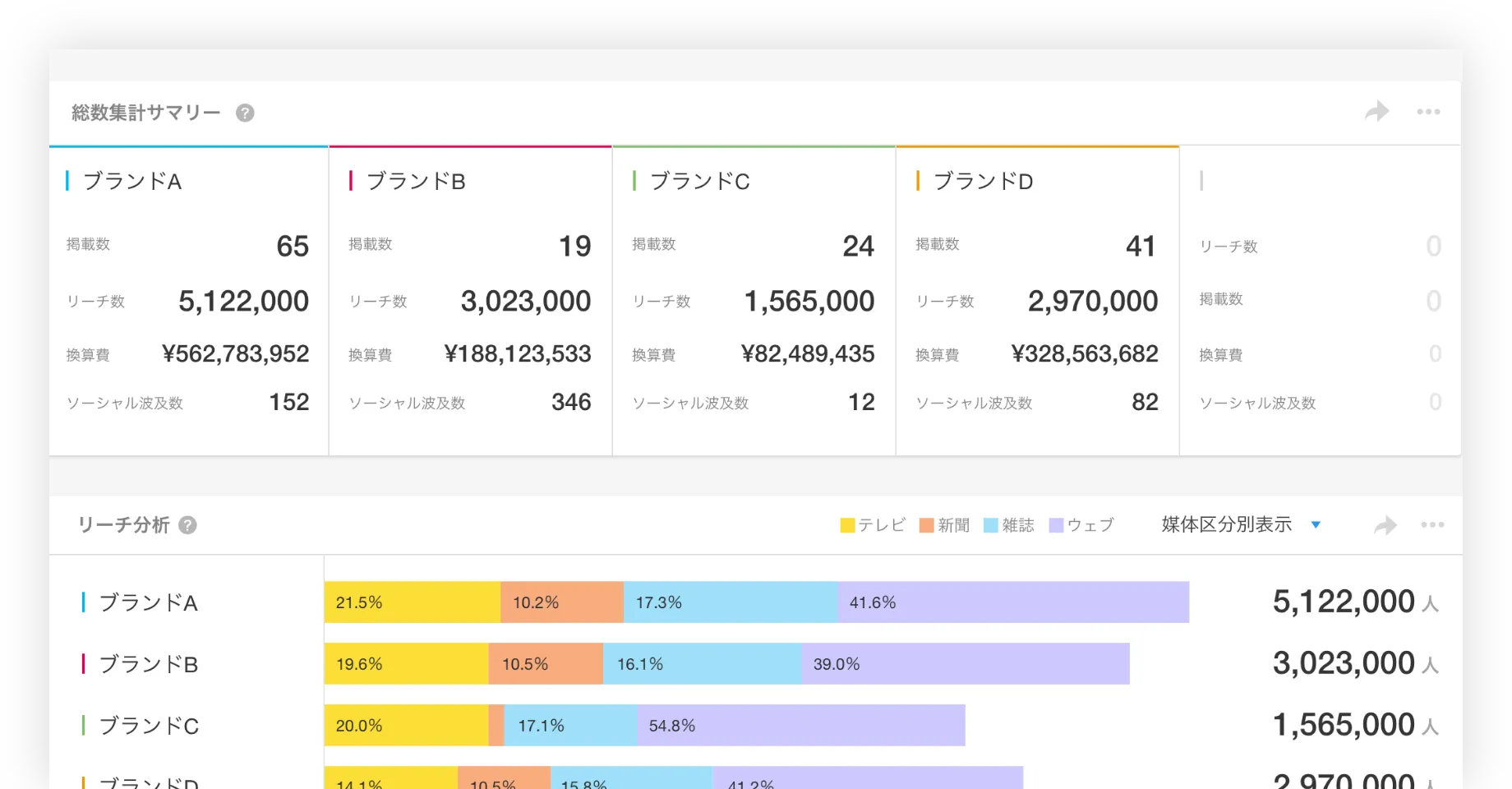
Task: Click 41.6% web segment of ブランドA bar
Action: (1012, 602)
